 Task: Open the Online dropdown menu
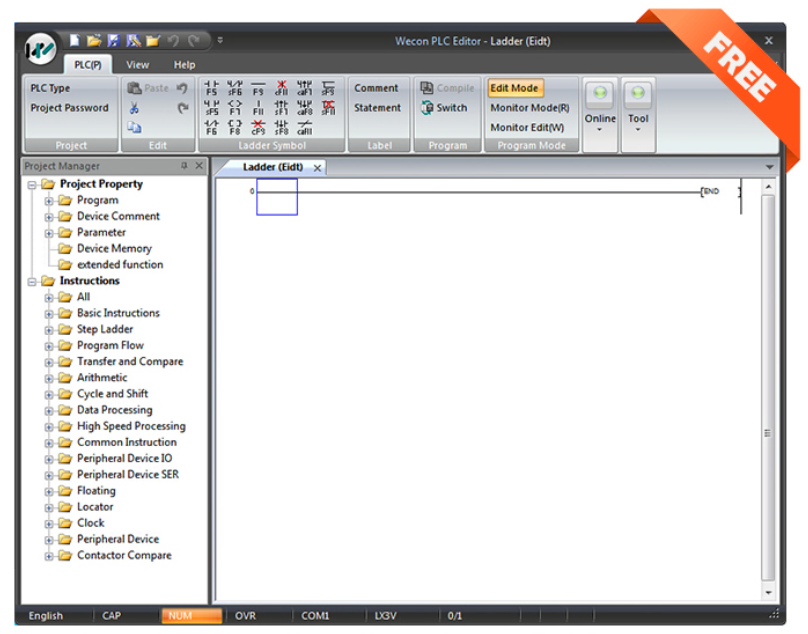600,114
